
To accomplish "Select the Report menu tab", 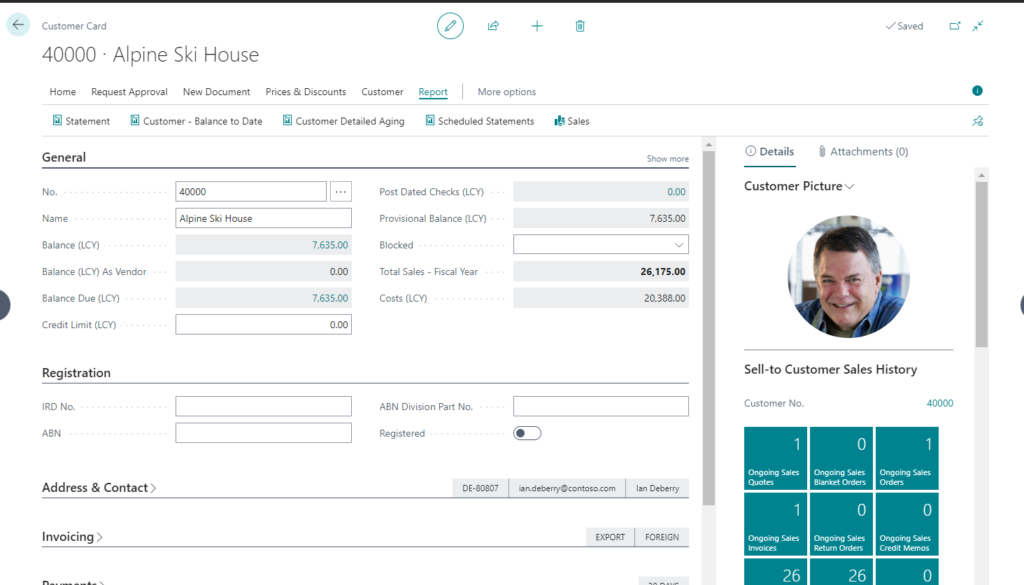I will coord(433,92).
